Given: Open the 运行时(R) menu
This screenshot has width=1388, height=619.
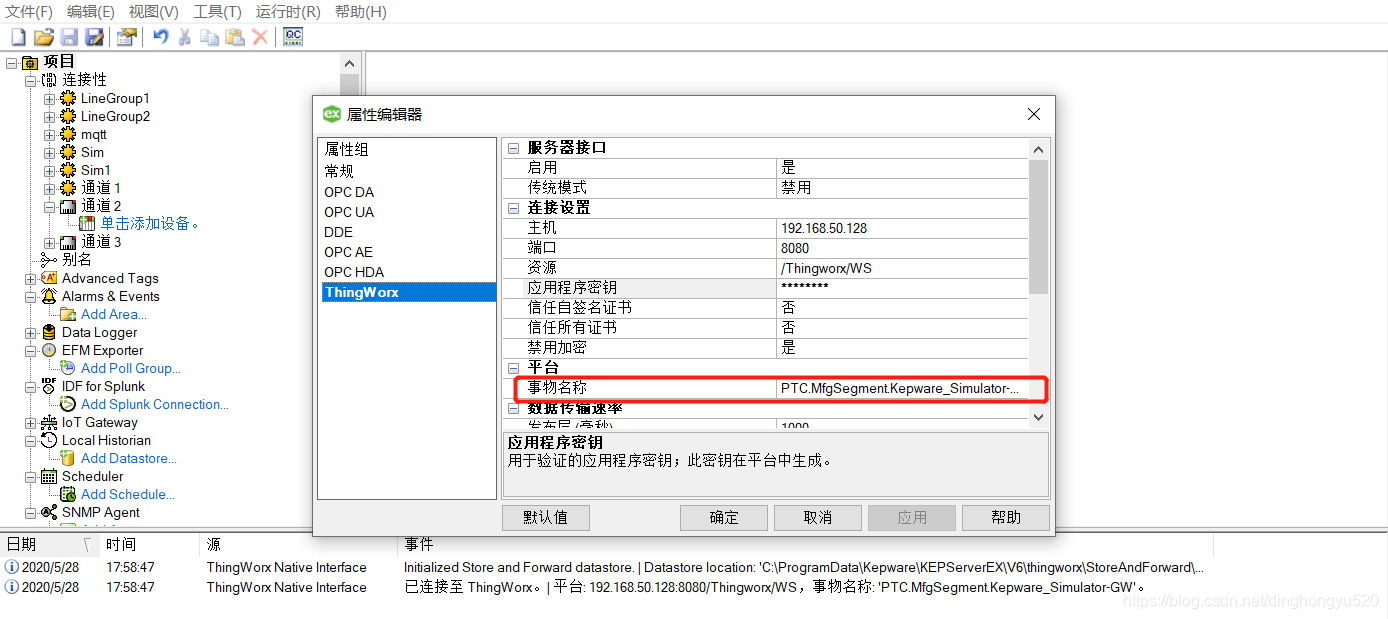Looking at the screenshot, I should pos(288,12).
